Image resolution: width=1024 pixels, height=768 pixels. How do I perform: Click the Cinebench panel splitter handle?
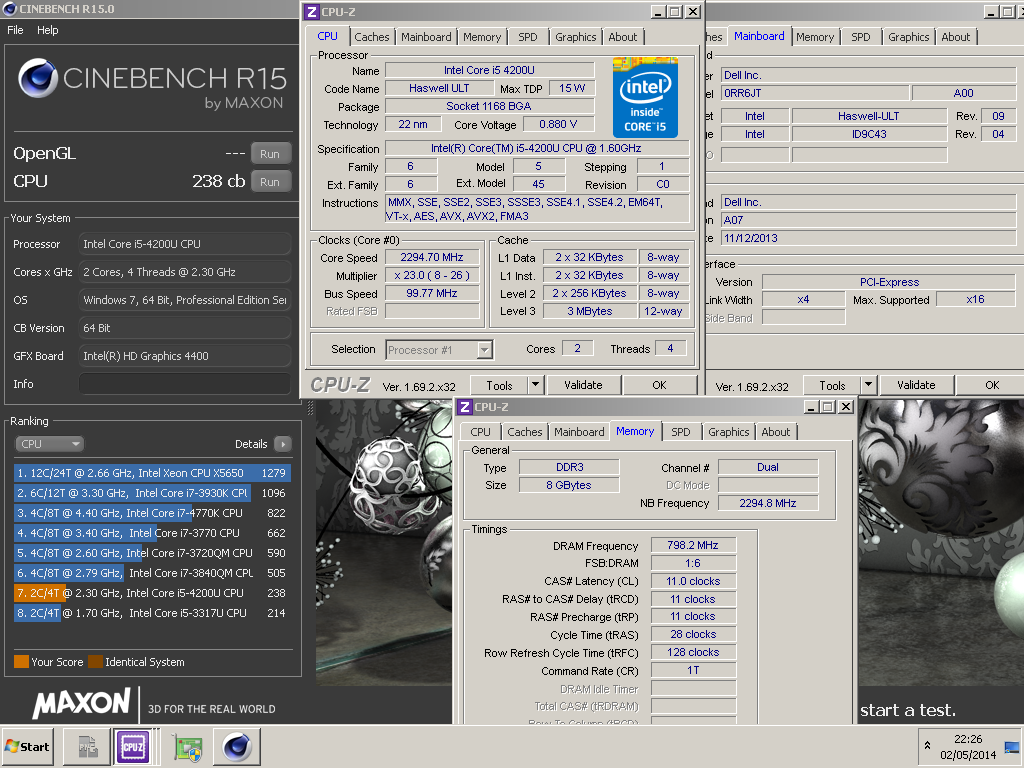[310, 408]
